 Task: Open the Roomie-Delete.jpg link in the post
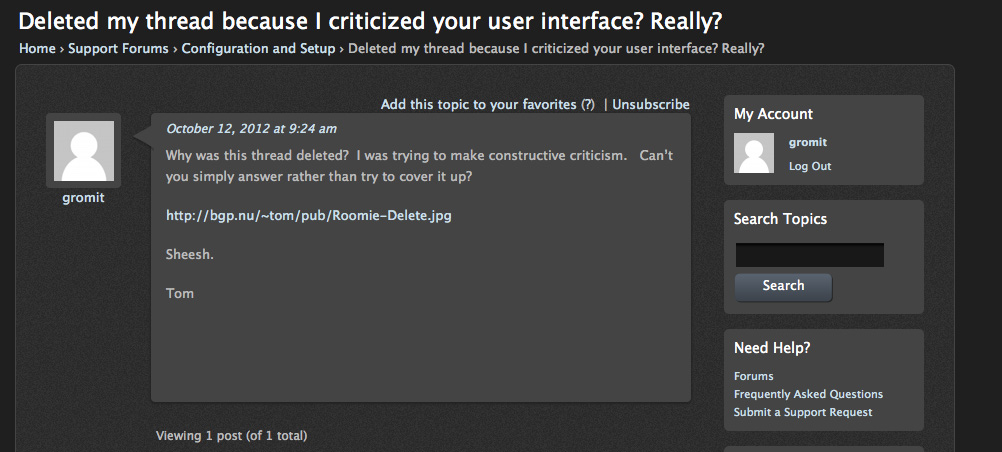(x=309, y=215)
